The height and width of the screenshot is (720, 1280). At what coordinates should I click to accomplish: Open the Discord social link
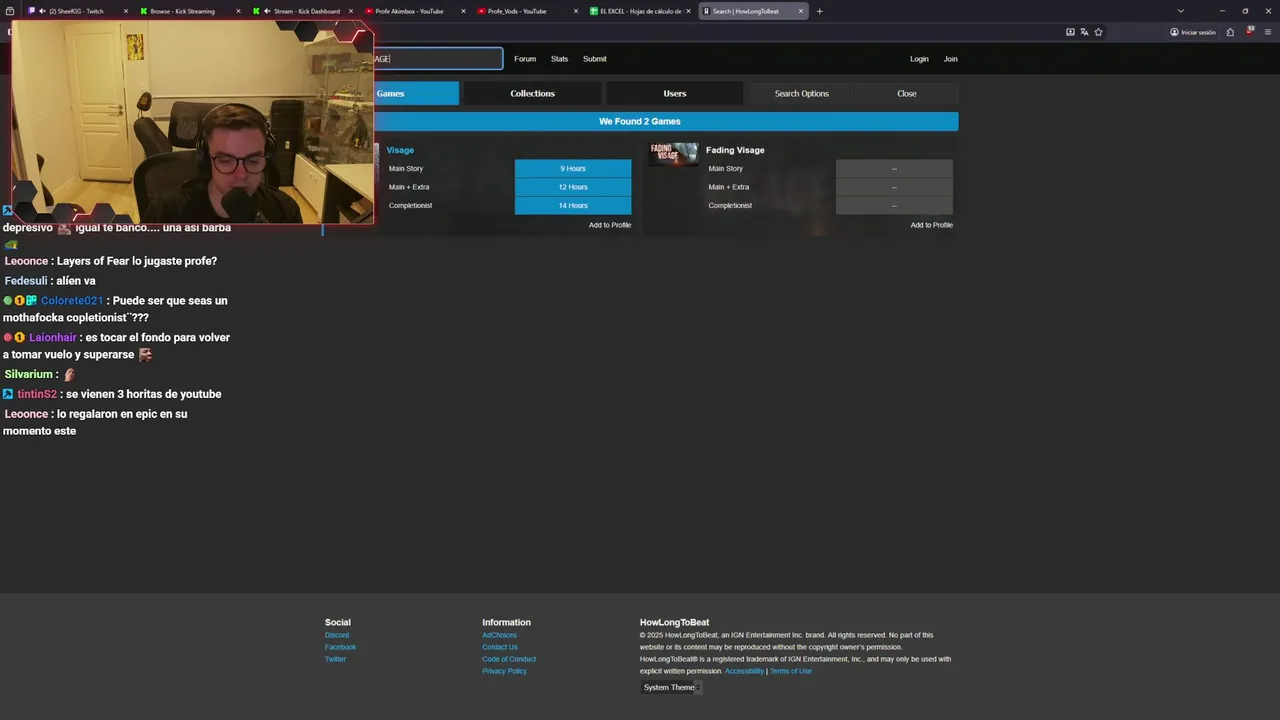point(337,635)
